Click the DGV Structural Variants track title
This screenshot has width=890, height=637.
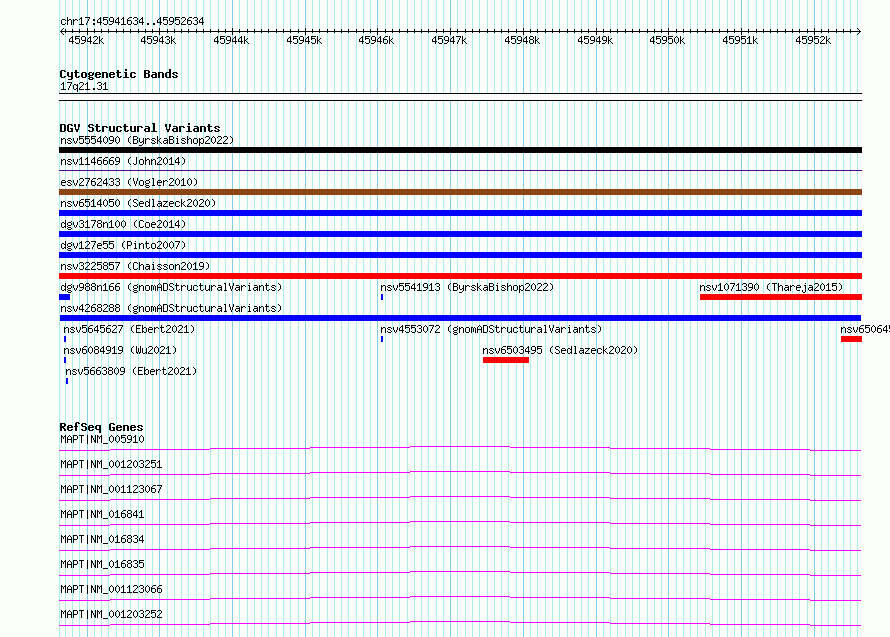140,128
